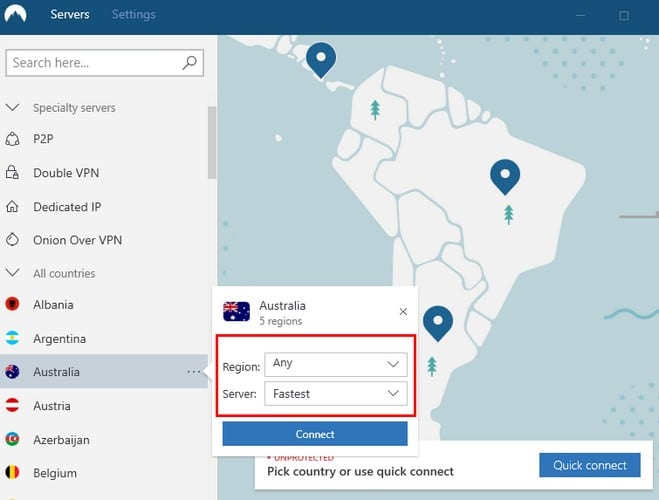This screenshot has width=659, height=500.
Task: Collapse the Specialty servers section
Action: (x=12, y=108)
